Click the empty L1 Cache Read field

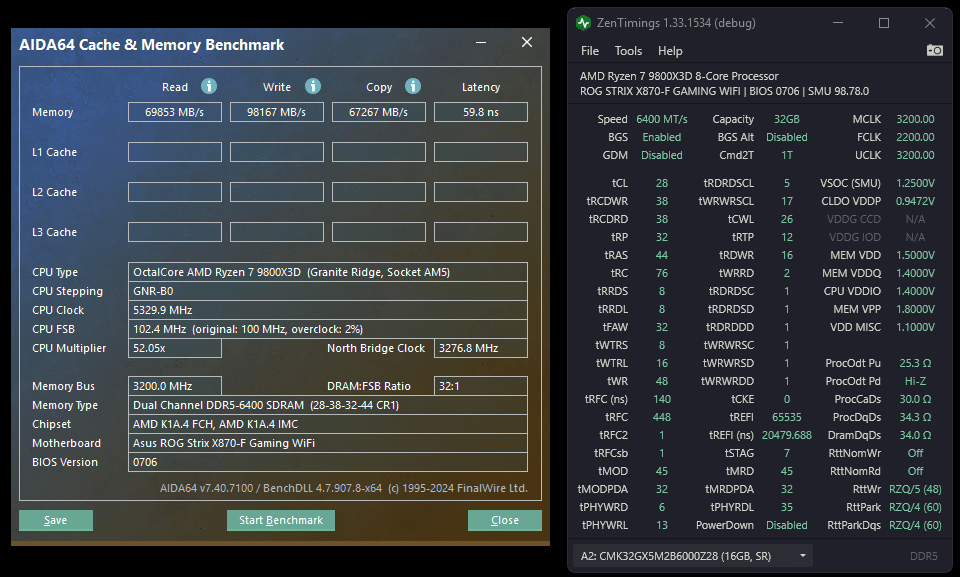[x=174, y=152]
